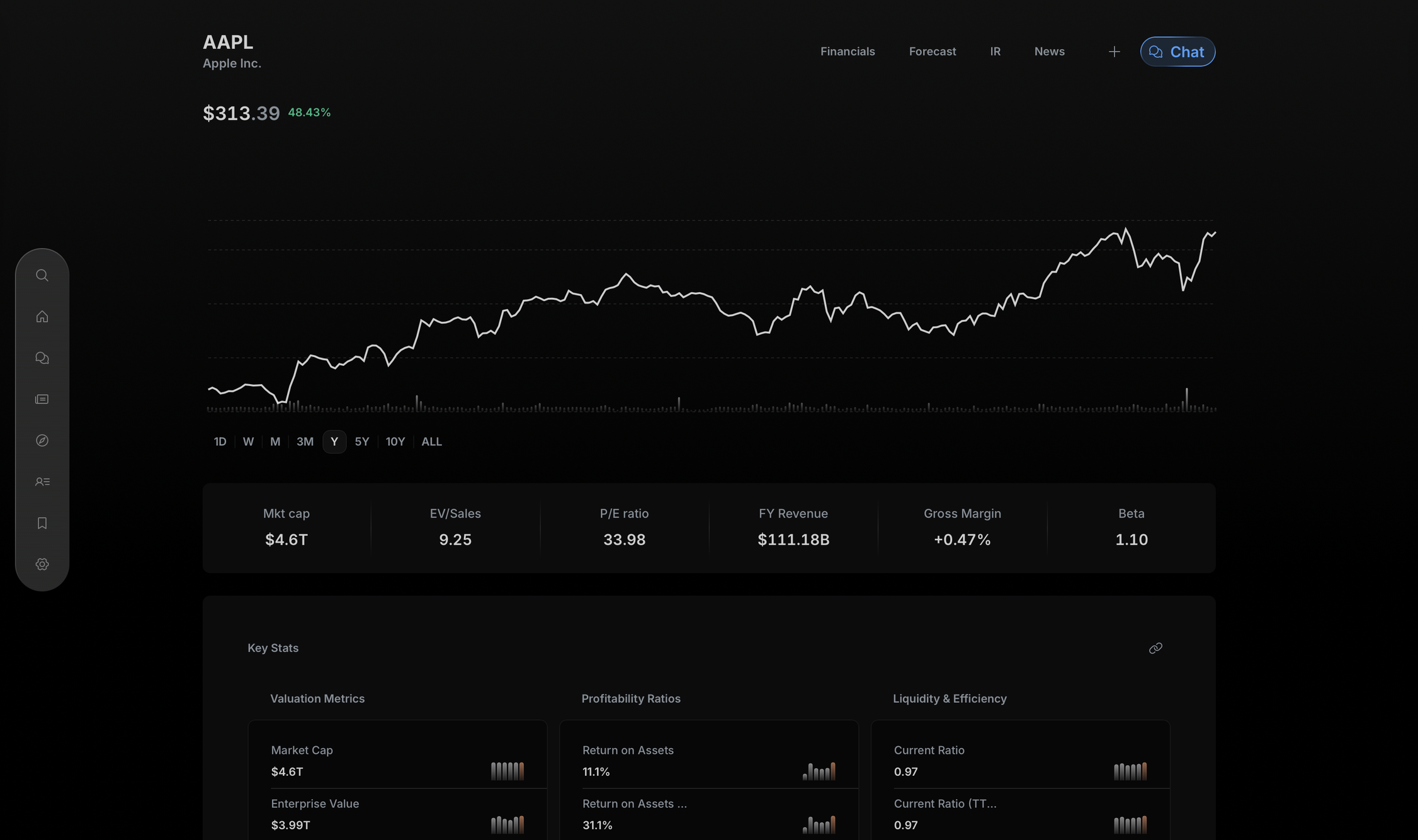Click the plus add icon
The image size is (1418, 840).
[1114, 52]
